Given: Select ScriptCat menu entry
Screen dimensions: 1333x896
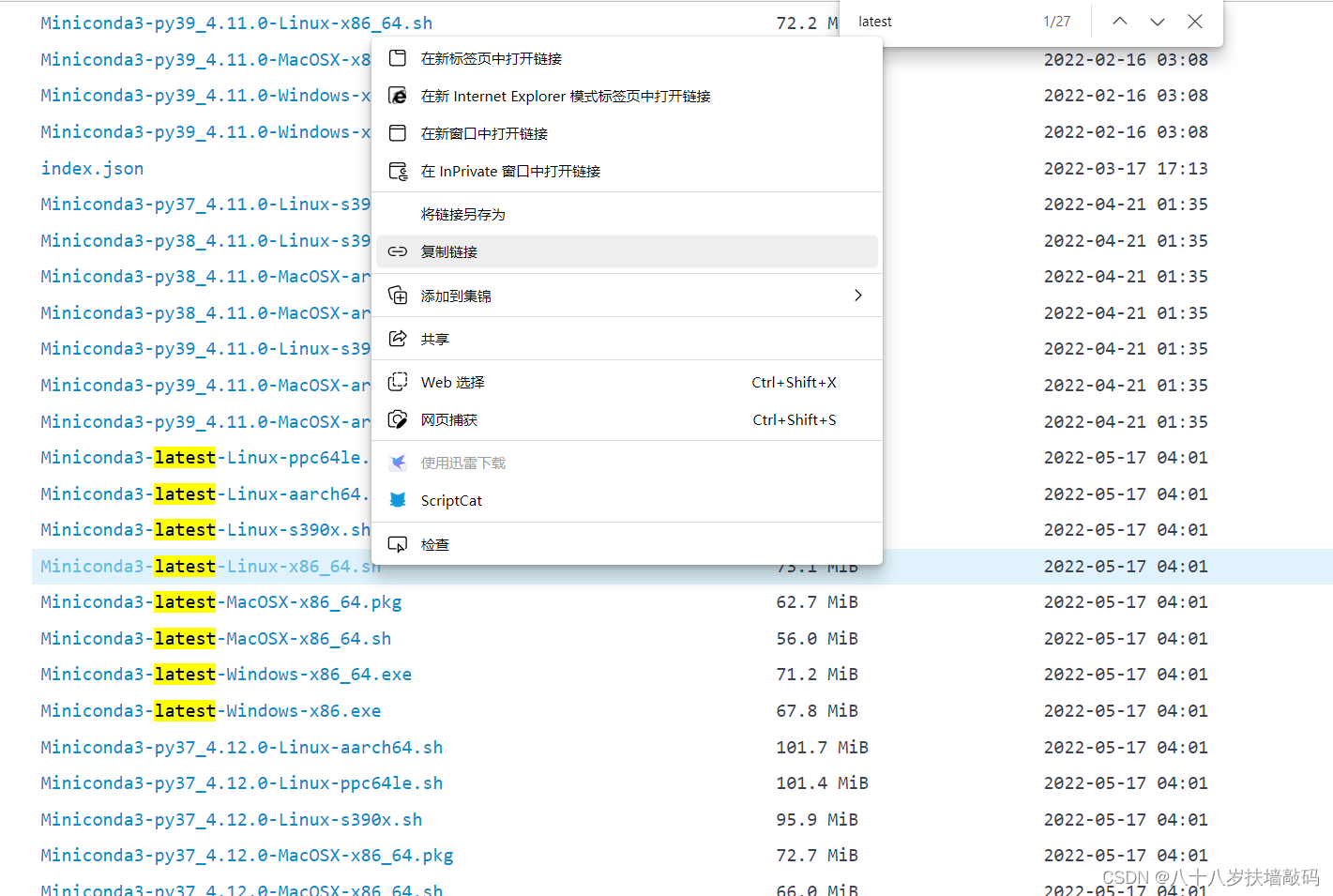Looking at the screenshot, I should point(627,500).
